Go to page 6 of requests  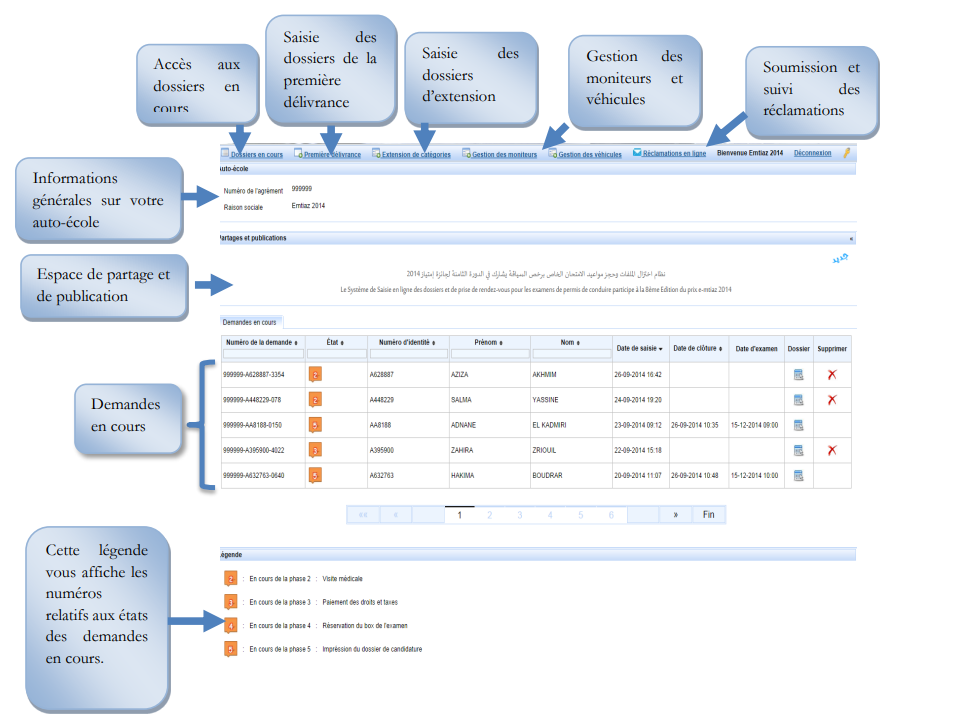coord(611,515)
